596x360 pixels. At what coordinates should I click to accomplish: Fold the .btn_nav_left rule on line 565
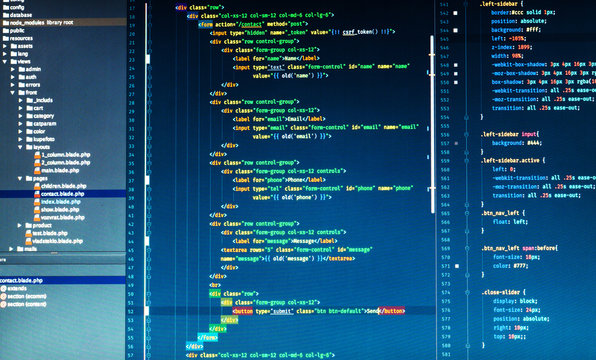[467, 213]
